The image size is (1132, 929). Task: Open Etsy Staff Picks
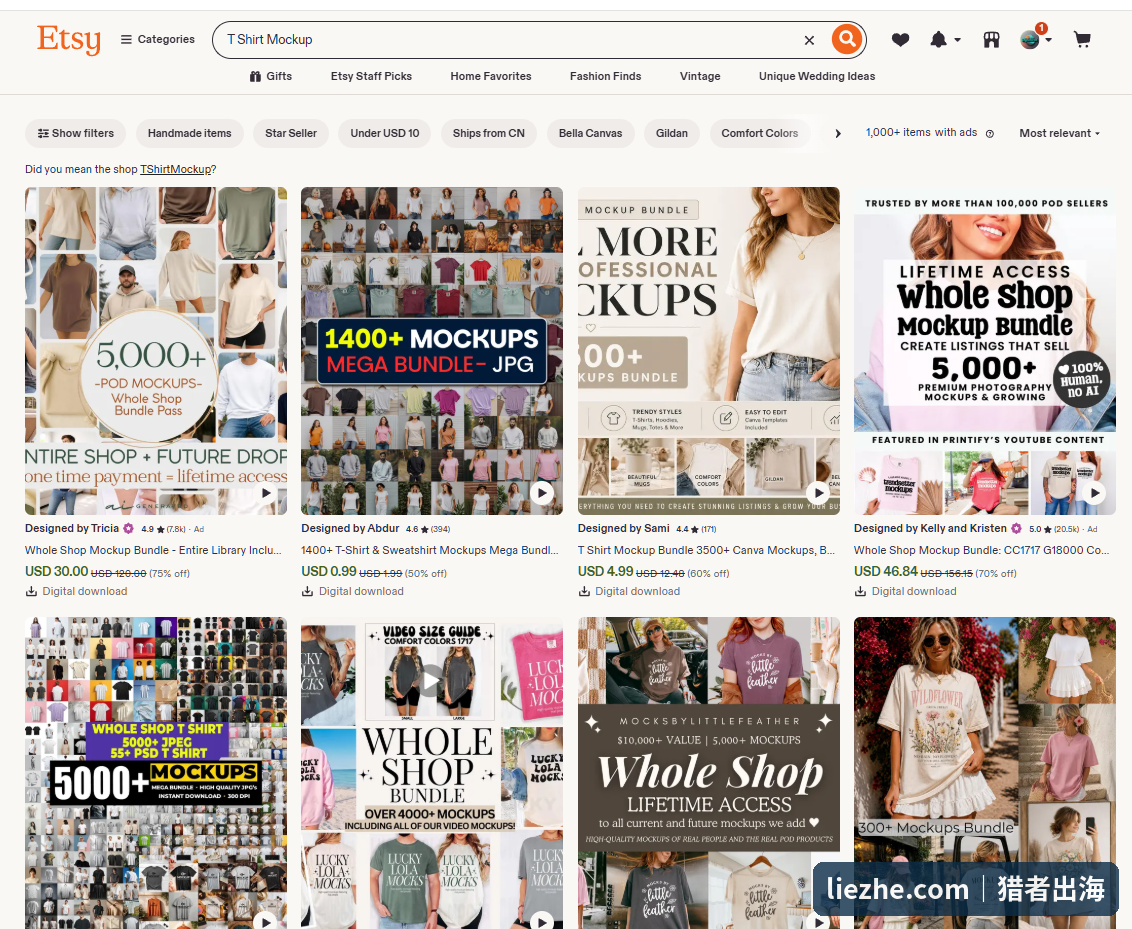pyautogui.click(x=371, y=76)
